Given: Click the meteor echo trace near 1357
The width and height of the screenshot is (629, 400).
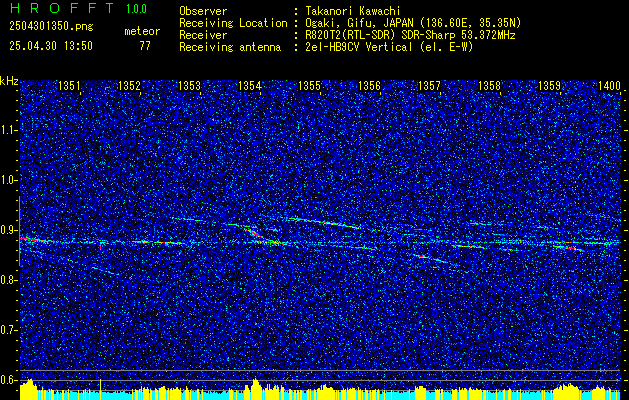Looking at the screenshot, I should [x=431, y=259].
